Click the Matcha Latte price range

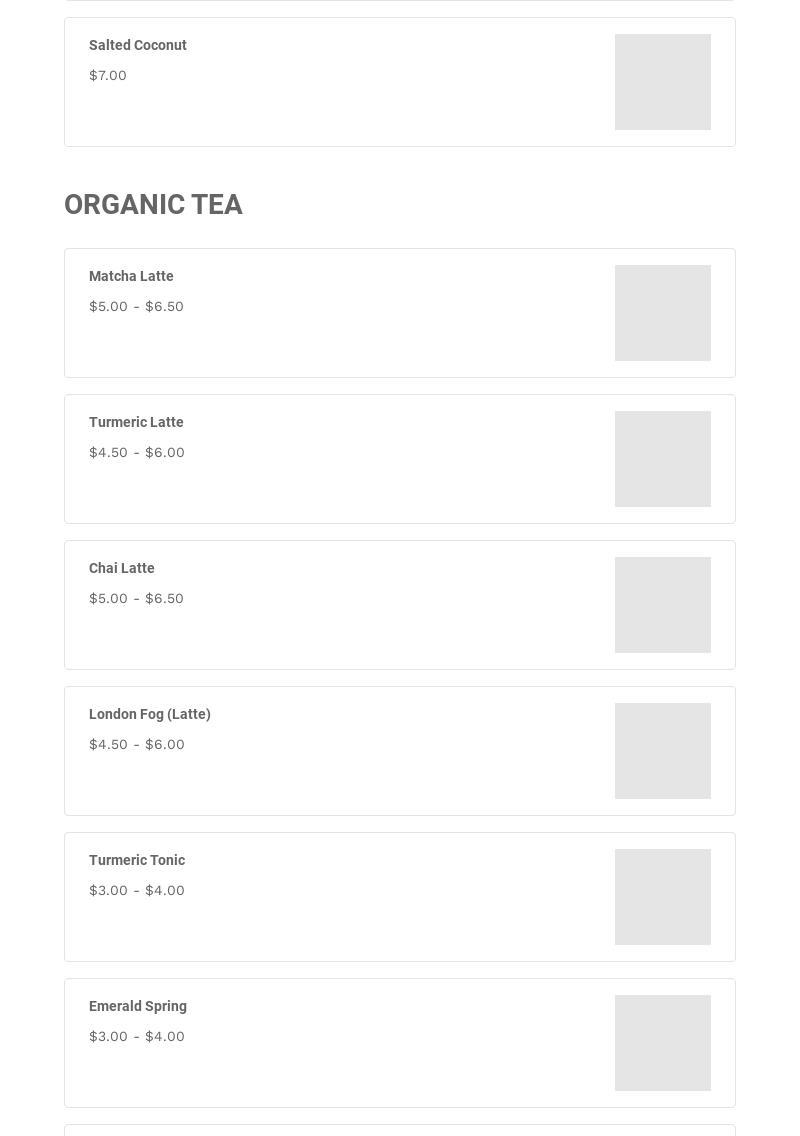click(x=136, y=307)
